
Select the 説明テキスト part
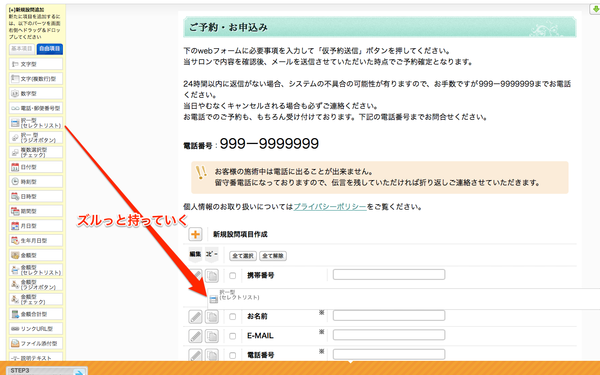pos(36,358)
